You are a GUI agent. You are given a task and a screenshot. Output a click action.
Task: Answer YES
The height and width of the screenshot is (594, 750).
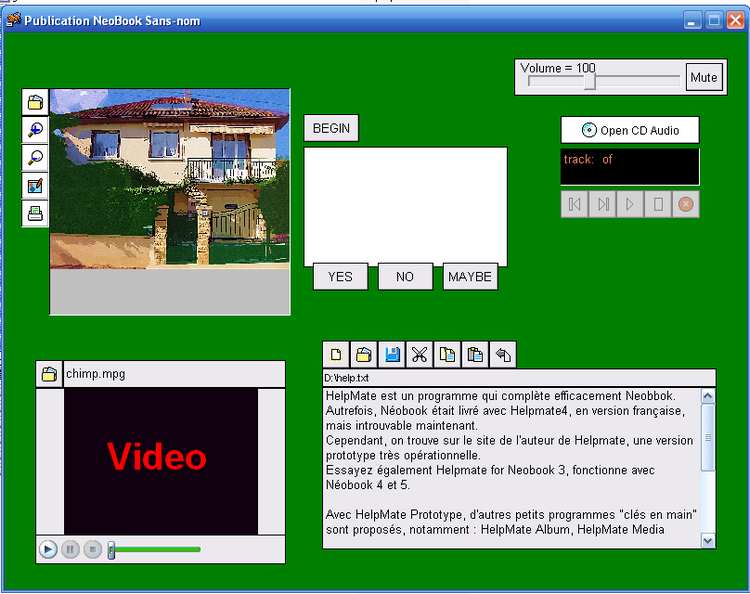pos(341,276)
